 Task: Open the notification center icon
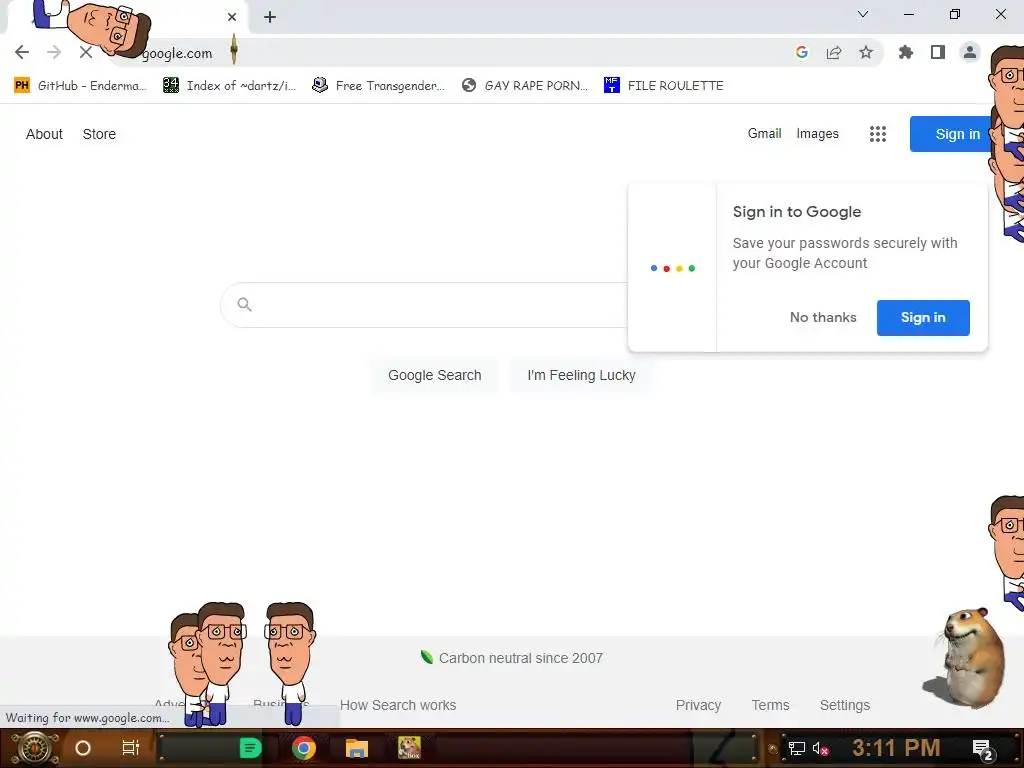[x=983, y=749]
